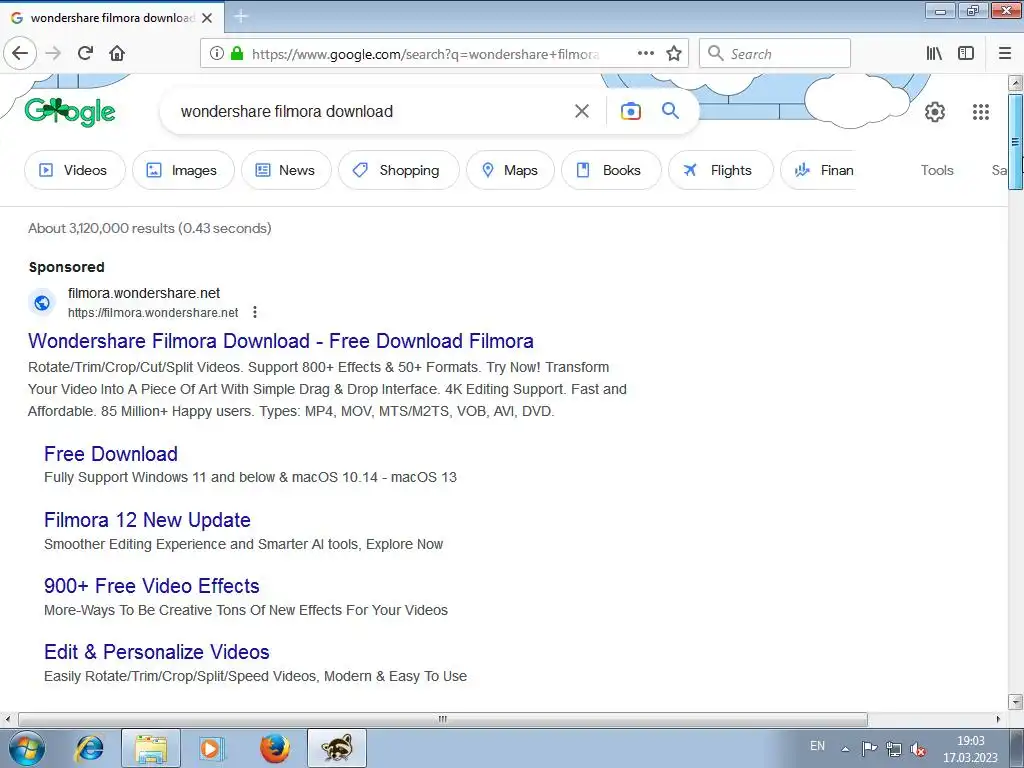Open Wondershare Filmora Download sponsored result
The height and width of the screenshot is (768, 1024).
coord(281,341)
